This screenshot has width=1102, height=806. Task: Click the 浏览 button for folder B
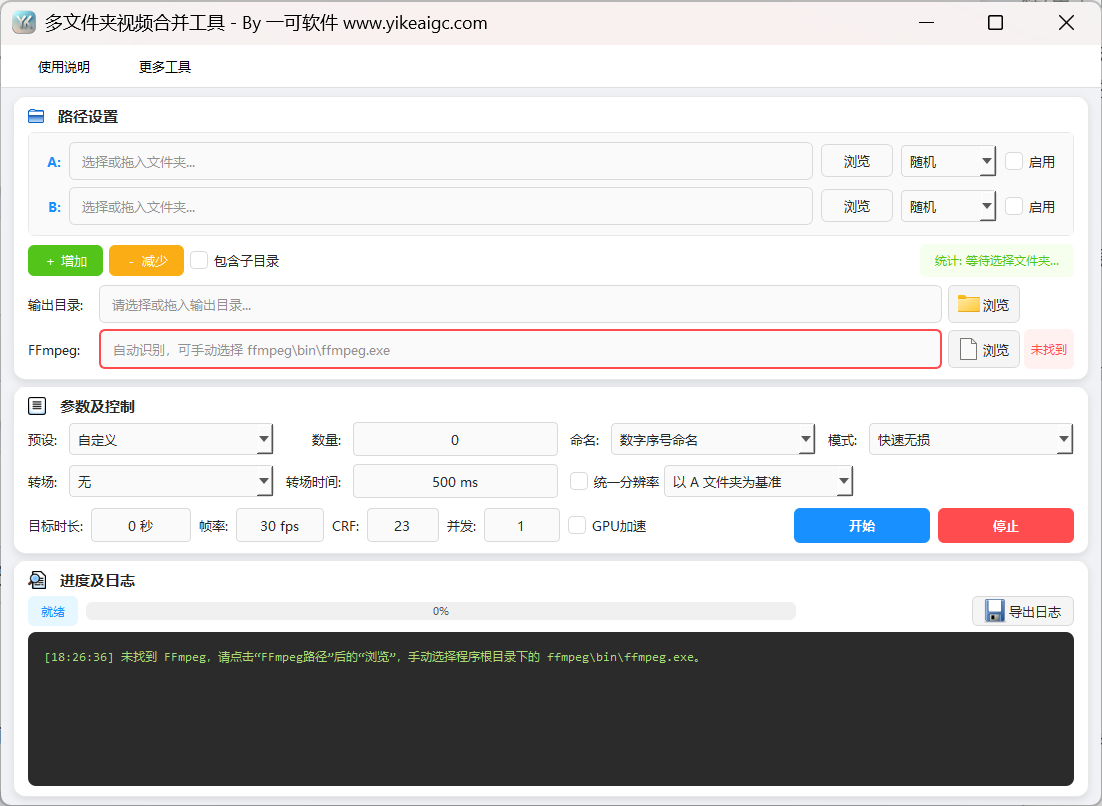857,207
